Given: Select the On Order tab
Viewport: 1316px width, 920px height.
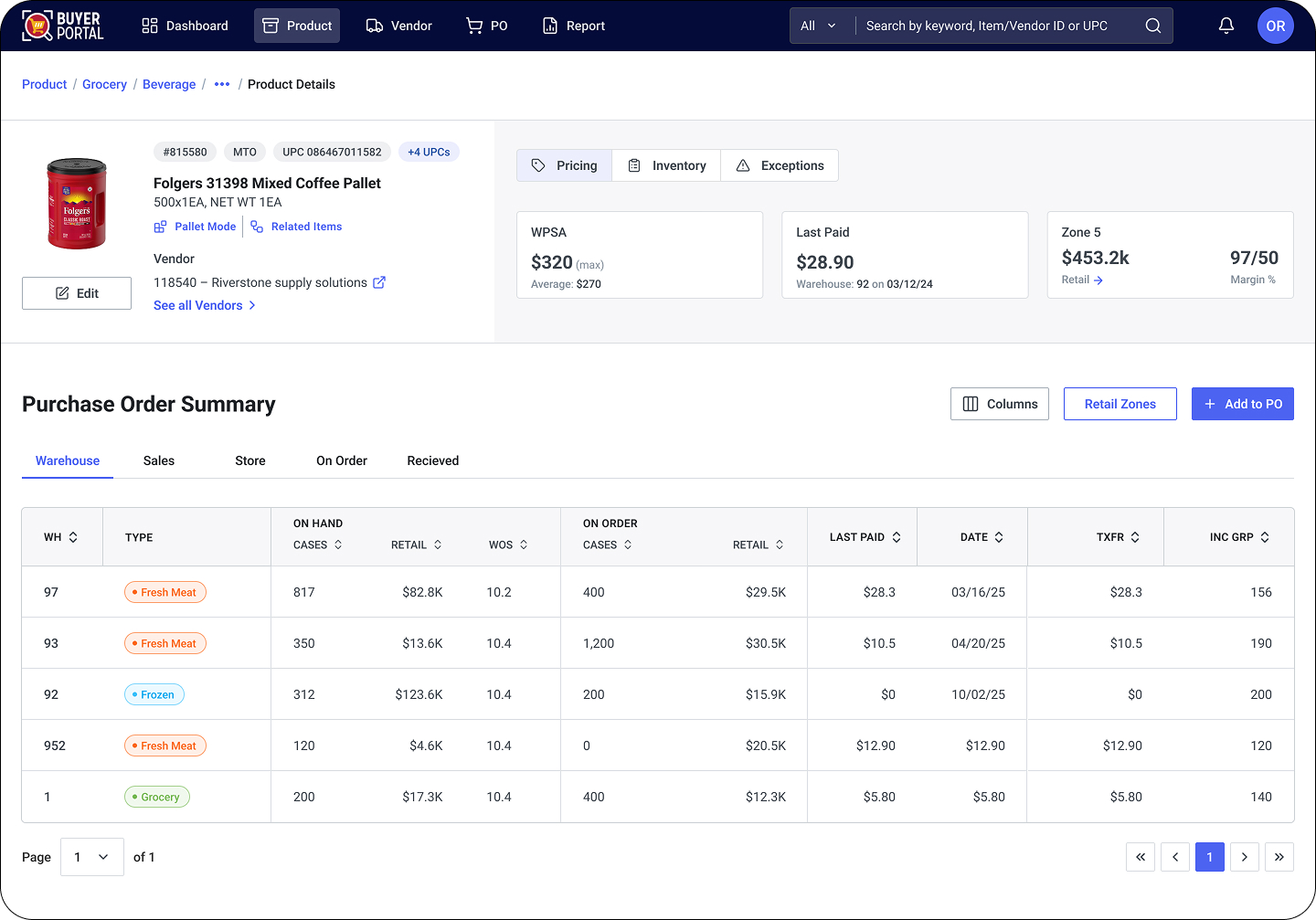Looking at the screenshot, I should point(341,460).
